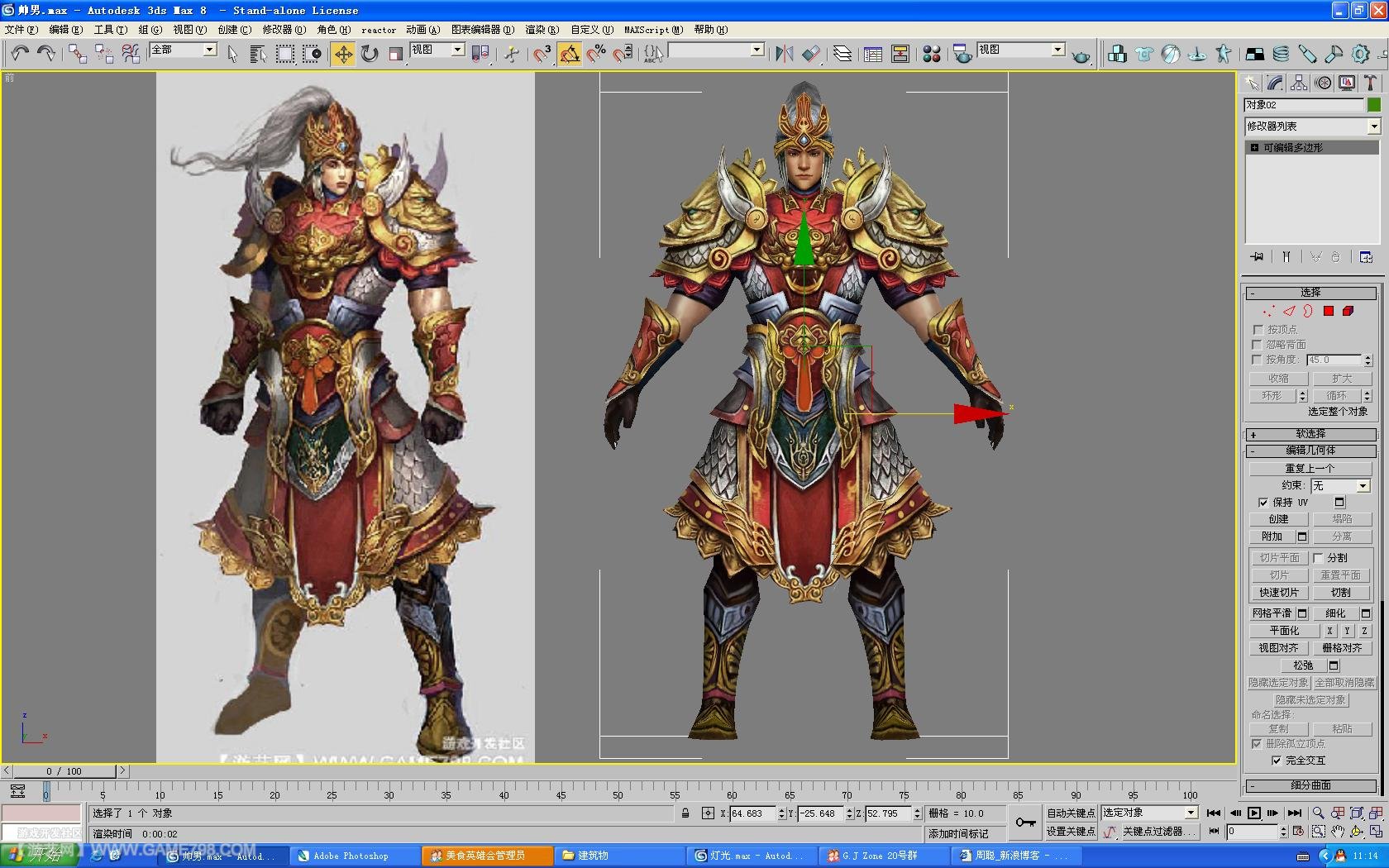Toggle the Percent Snap icon
This screenshot has height=868, width=1389.
tap(596, 54)
